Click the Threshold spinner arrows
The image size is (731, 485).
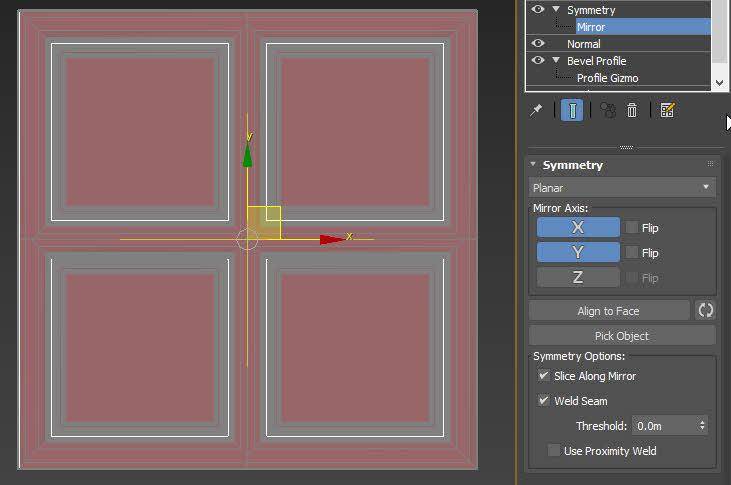click(x=702, y=426)
